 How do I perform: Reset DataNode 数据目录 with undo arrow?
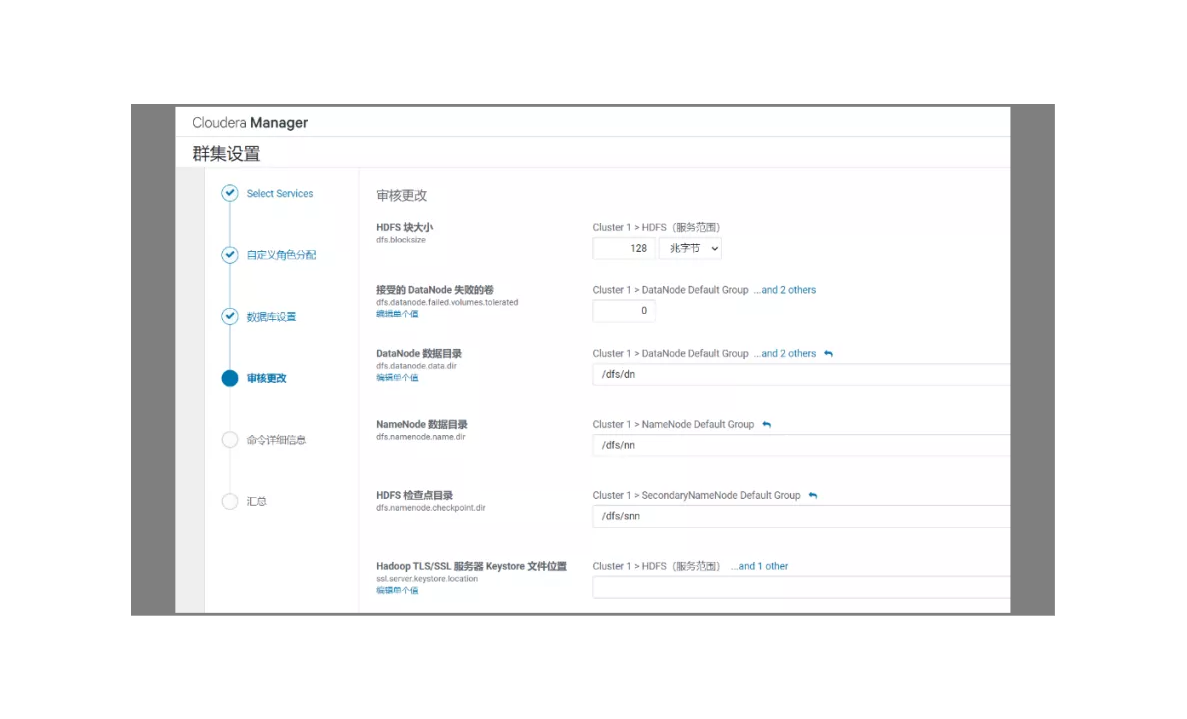(828, 353)
